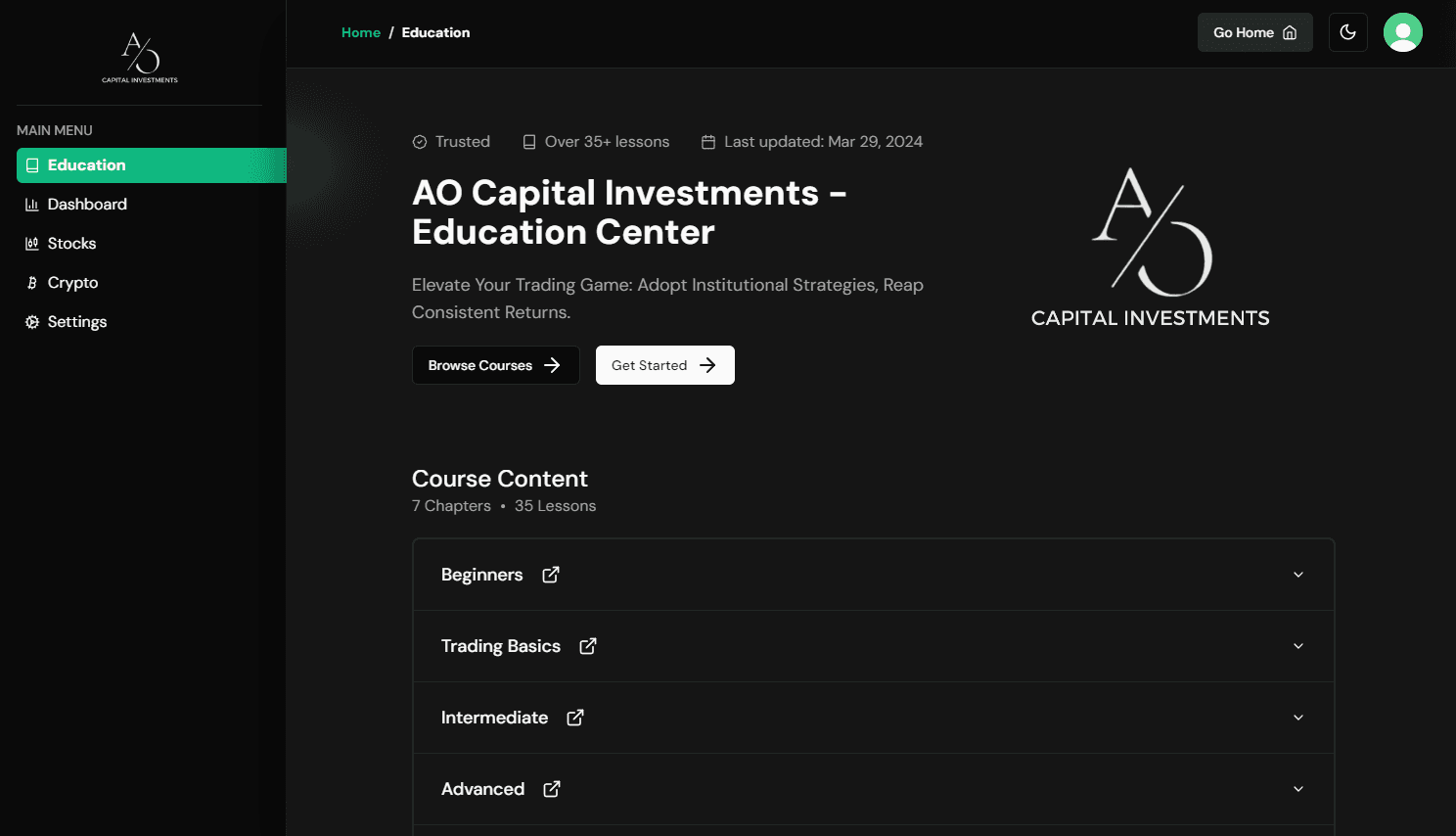Click the Settings gear icon in the sidebar

click(x=32, y=322)
